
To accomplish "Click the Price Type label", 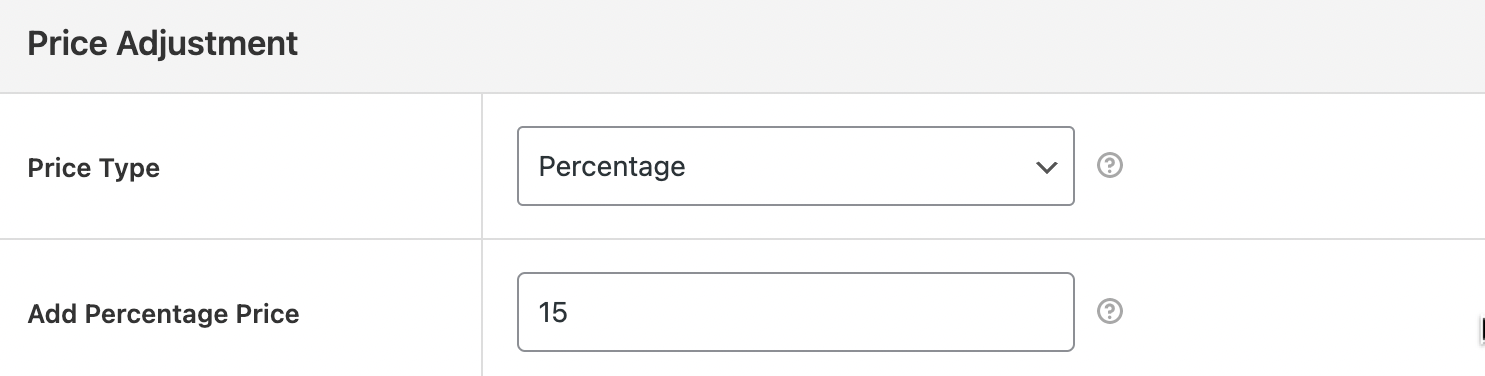I will coord(94,168).
